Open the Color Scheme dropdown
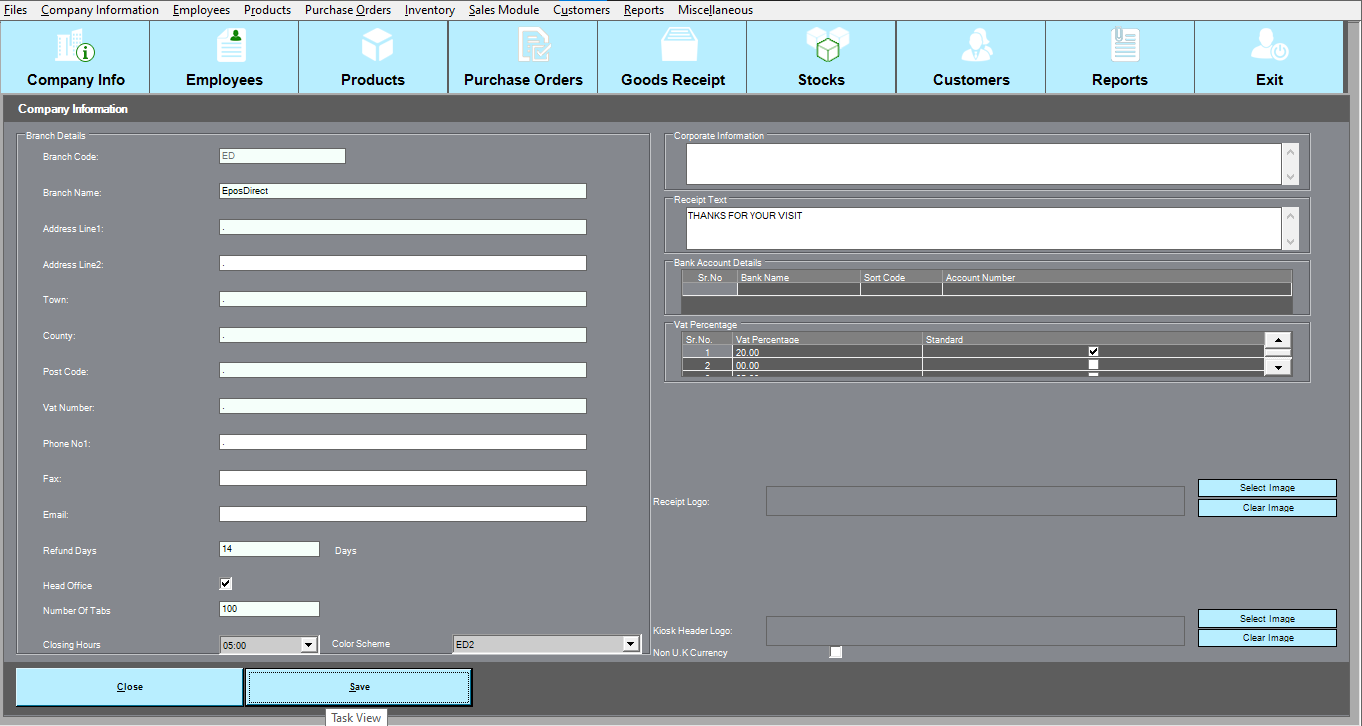The width and height of the screenshot is (1362, 726). tap(630, 644)
